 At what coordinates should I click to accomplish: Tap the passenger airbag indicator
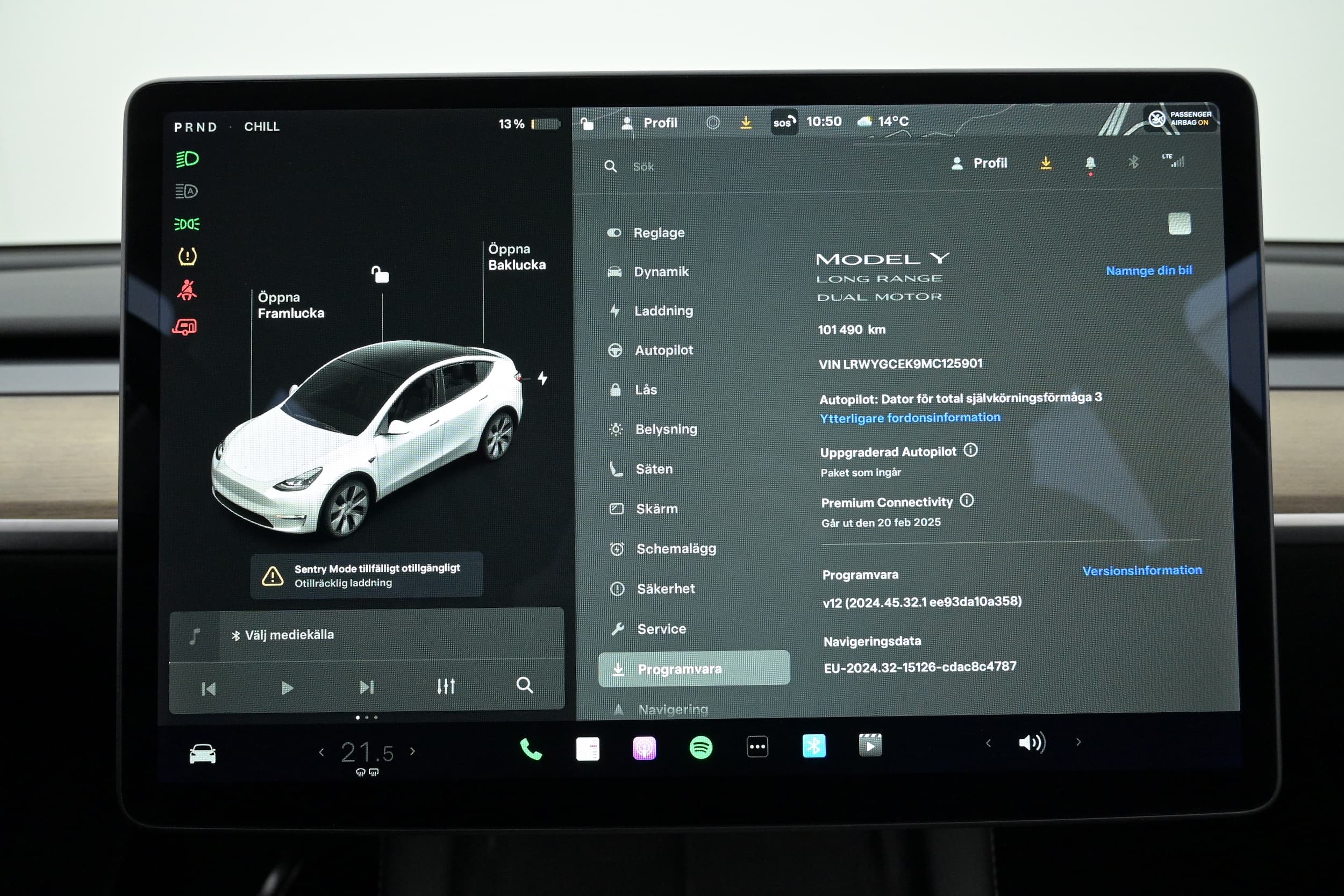click(1180, 119)
